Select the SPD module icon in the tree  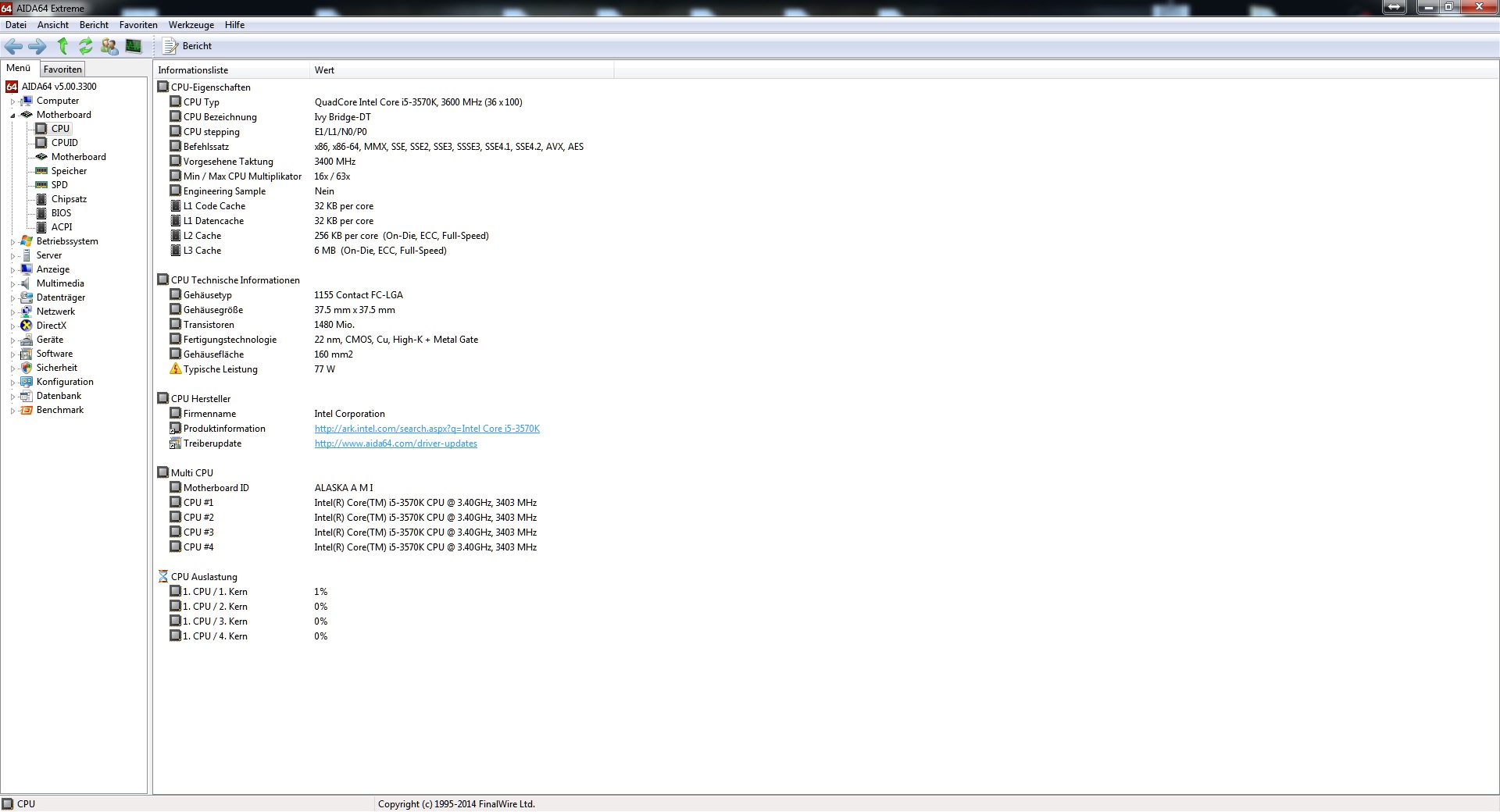(x=41, y=185)
